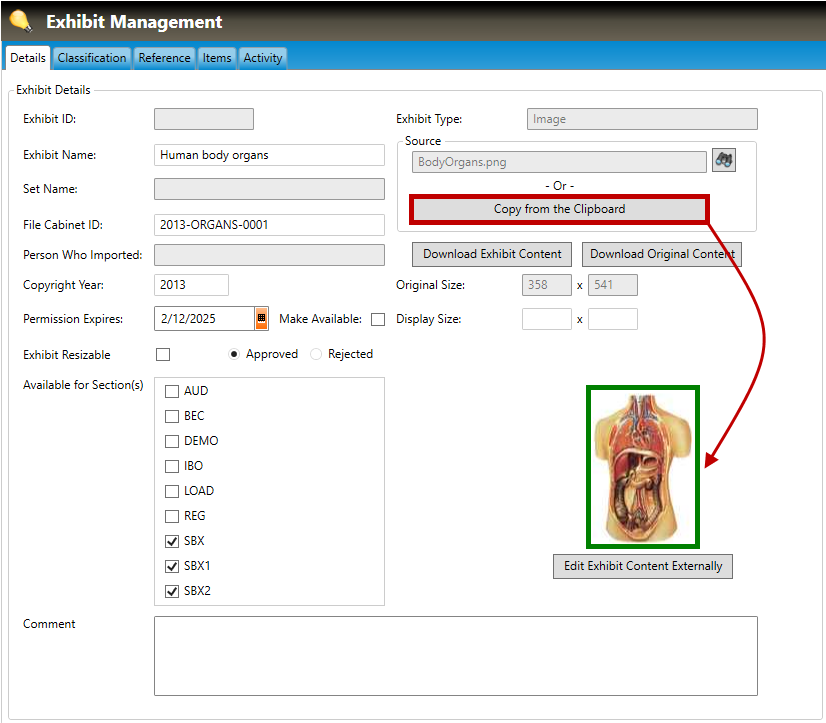Image resolution: width=826 pixels, height=723 pixels.
Task: Switch to the Classification tab
Action: 92,58
